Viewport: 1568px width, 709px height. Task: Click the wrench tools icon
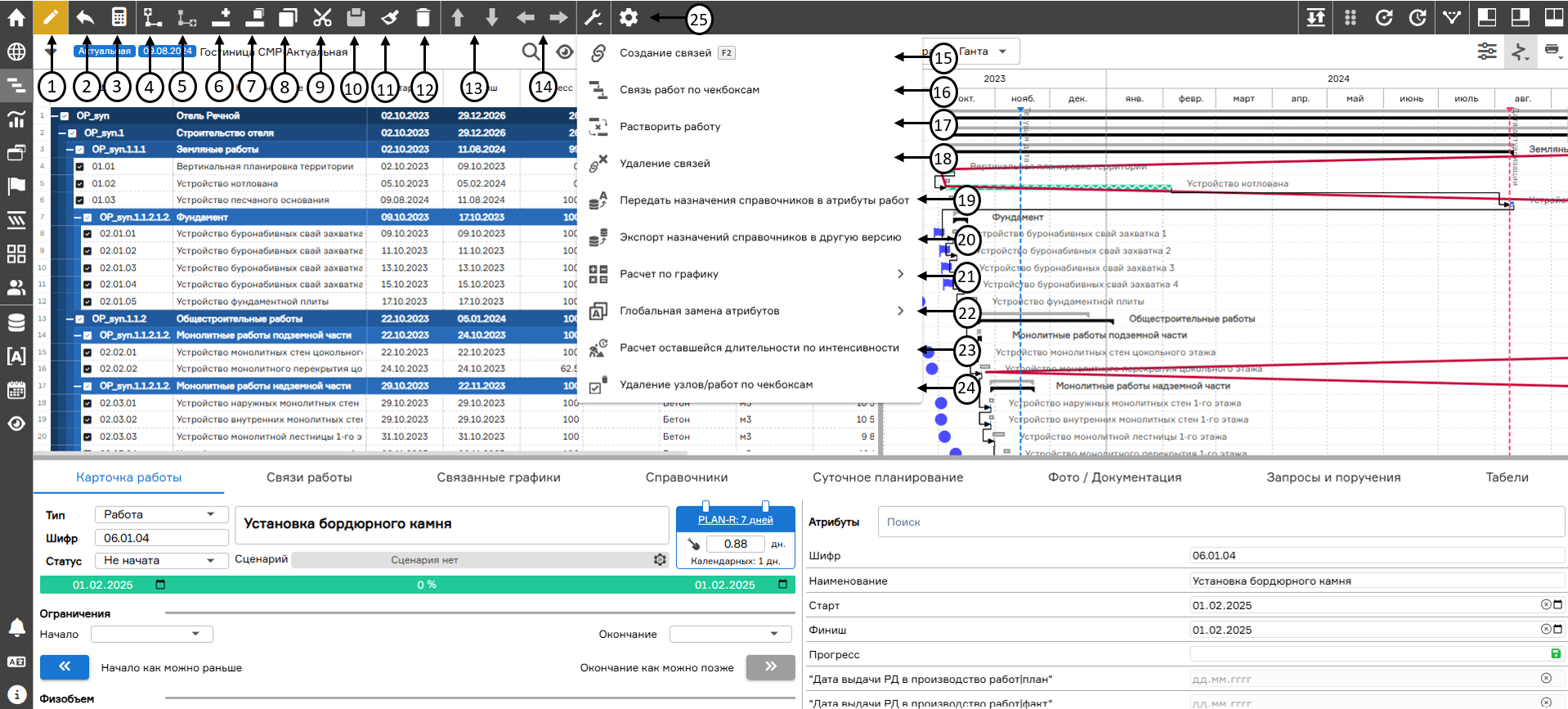tap(594, 17)
